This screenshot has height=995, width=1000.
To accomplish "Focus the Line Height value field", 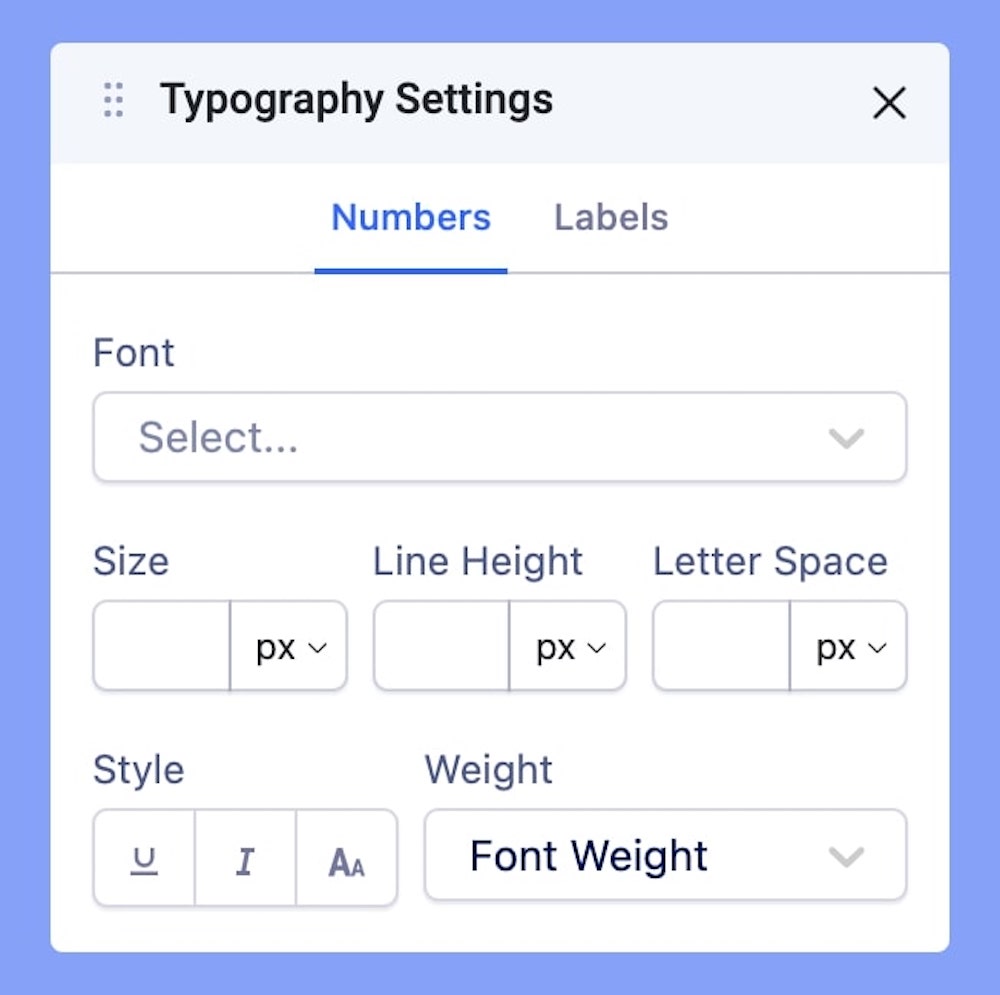I will click(442, 647).
